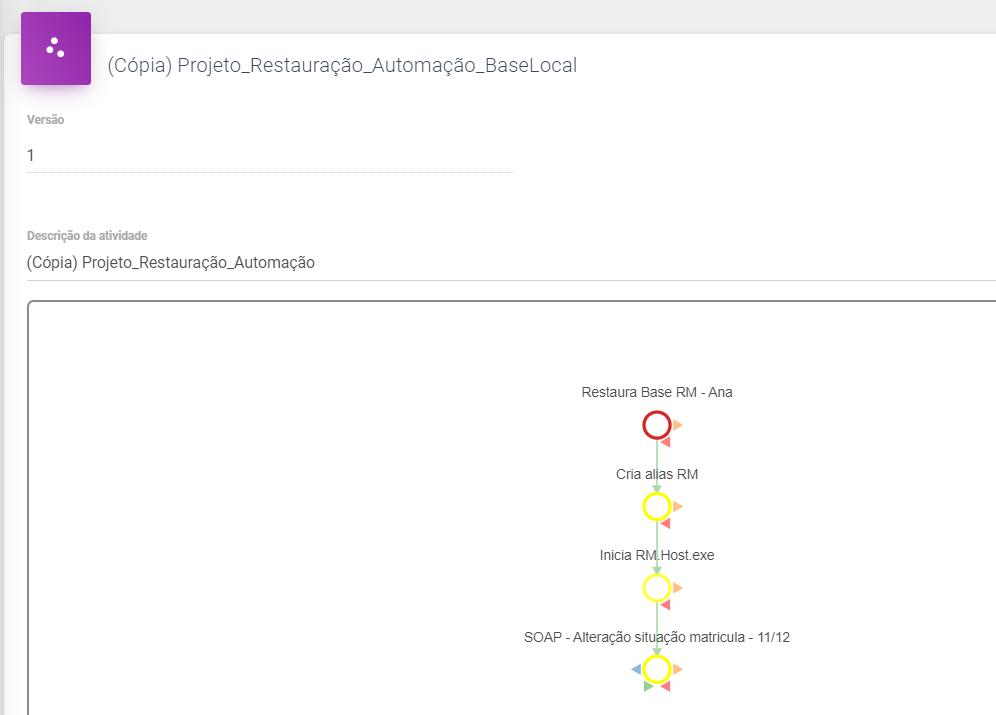Select the yellow SOAP Alteração situação node
Viewport: 996px width, 715px height.
tap(656, 669)
